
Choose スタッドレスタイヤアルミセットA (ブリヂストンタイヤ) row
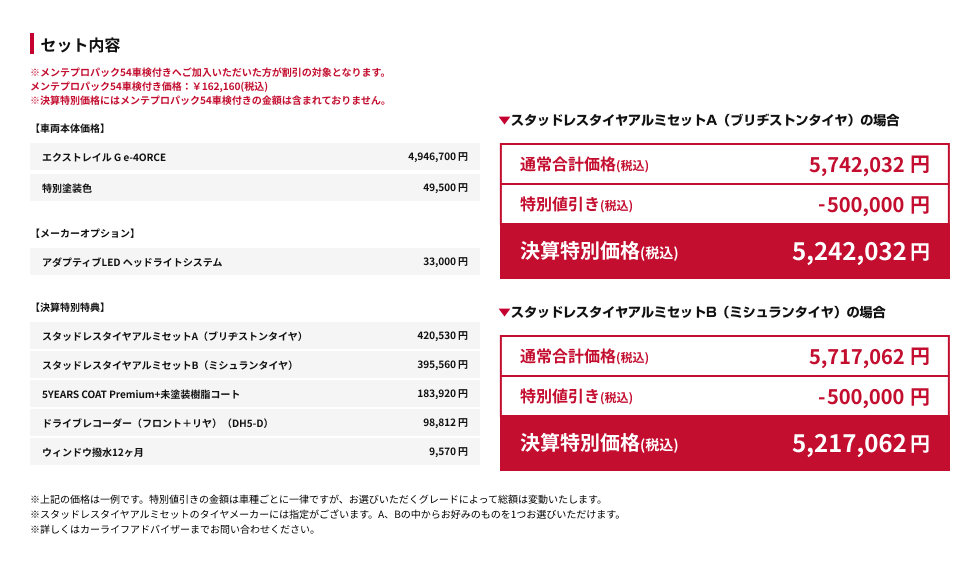click(x=255, y=335)
